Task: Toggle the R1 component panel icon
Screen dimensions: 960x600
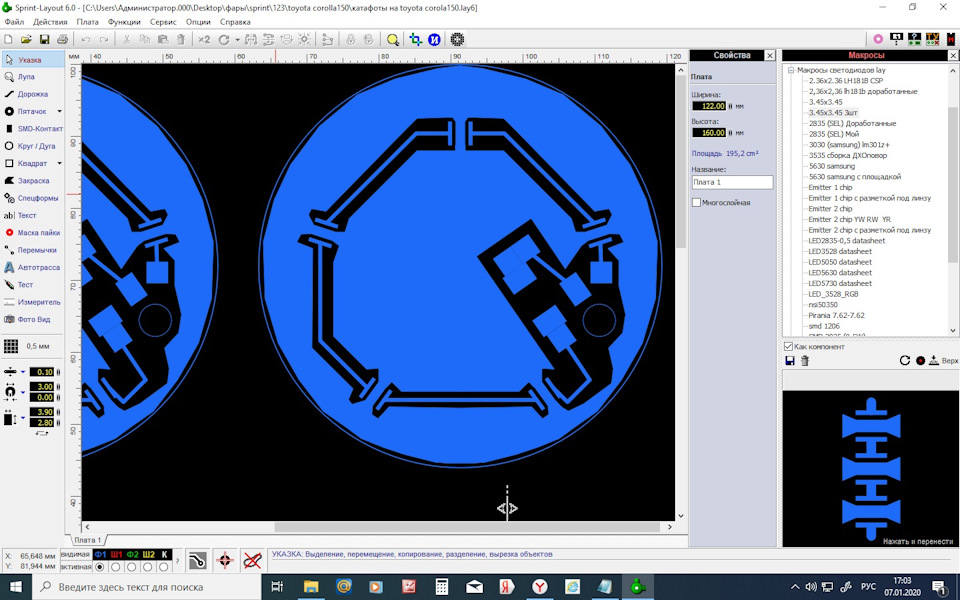Action: [x=896, y=39]
